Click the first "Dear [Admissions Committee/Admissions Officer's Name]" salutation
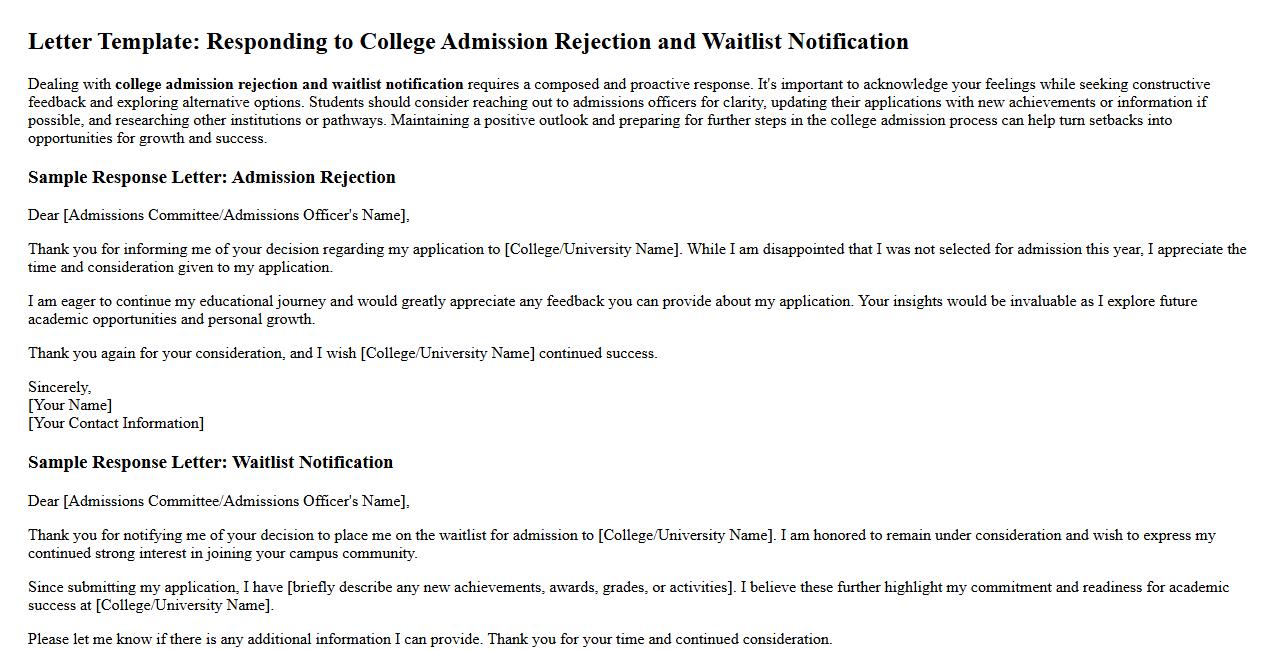This screenshot has height=650, width=1278. tap(218, 216)
